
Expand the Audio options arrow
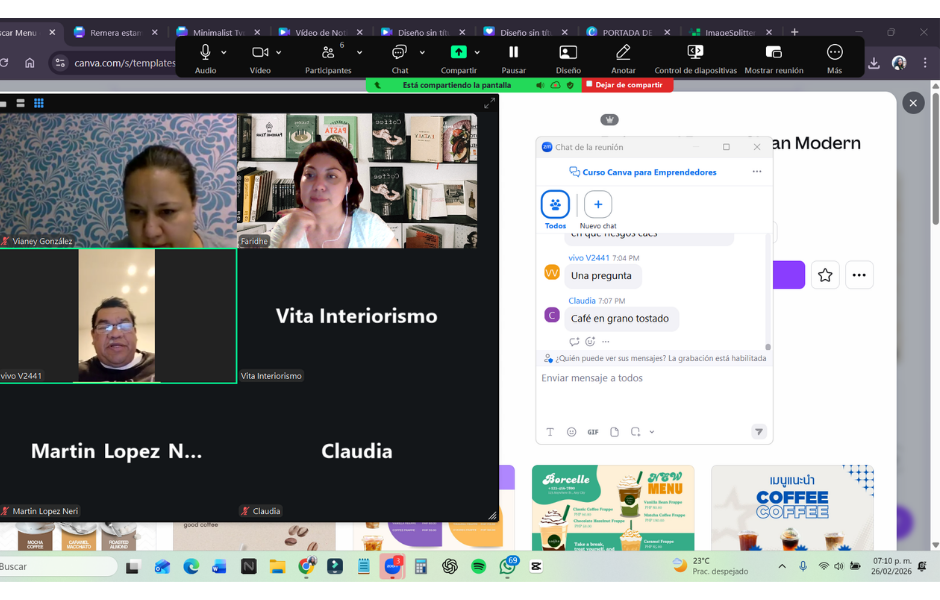tap(224, 53)
